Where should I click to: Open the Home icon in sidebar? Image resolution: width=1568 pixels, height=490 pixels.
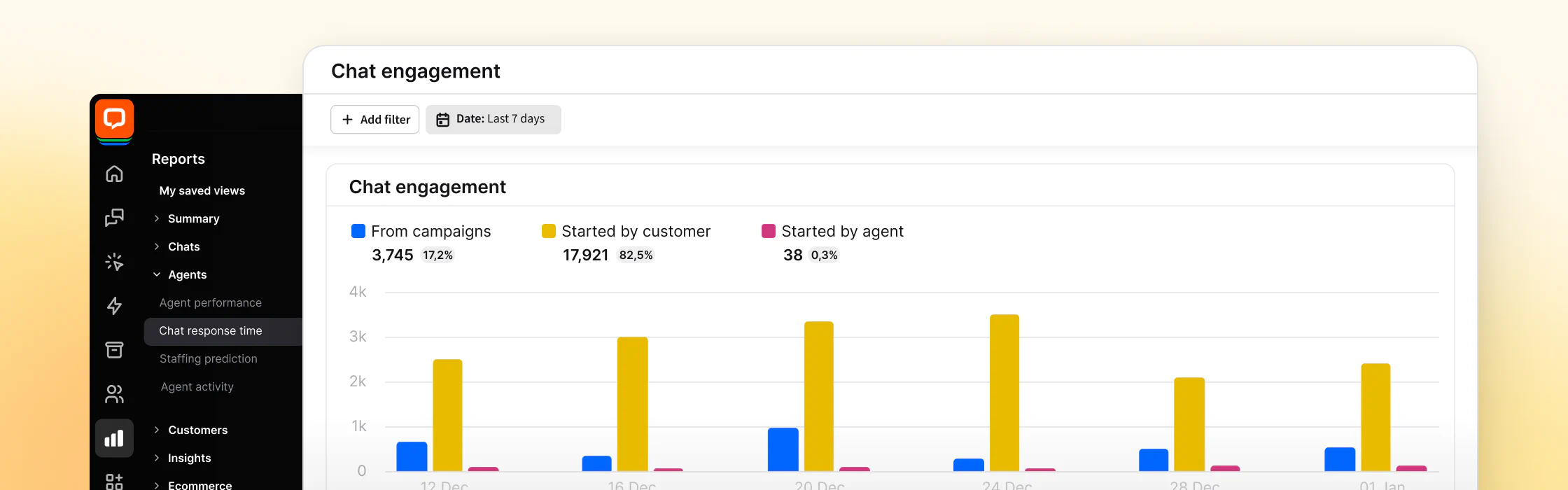(114, 174)
